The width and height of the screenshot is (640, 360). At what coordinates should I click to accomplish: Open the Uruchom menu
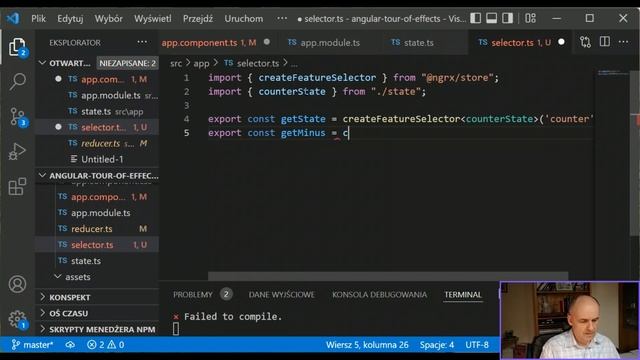coord(244,18)
